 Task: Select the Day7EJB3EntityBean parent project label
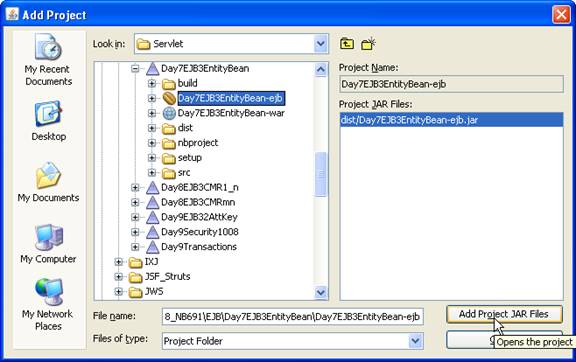point(205,68)
